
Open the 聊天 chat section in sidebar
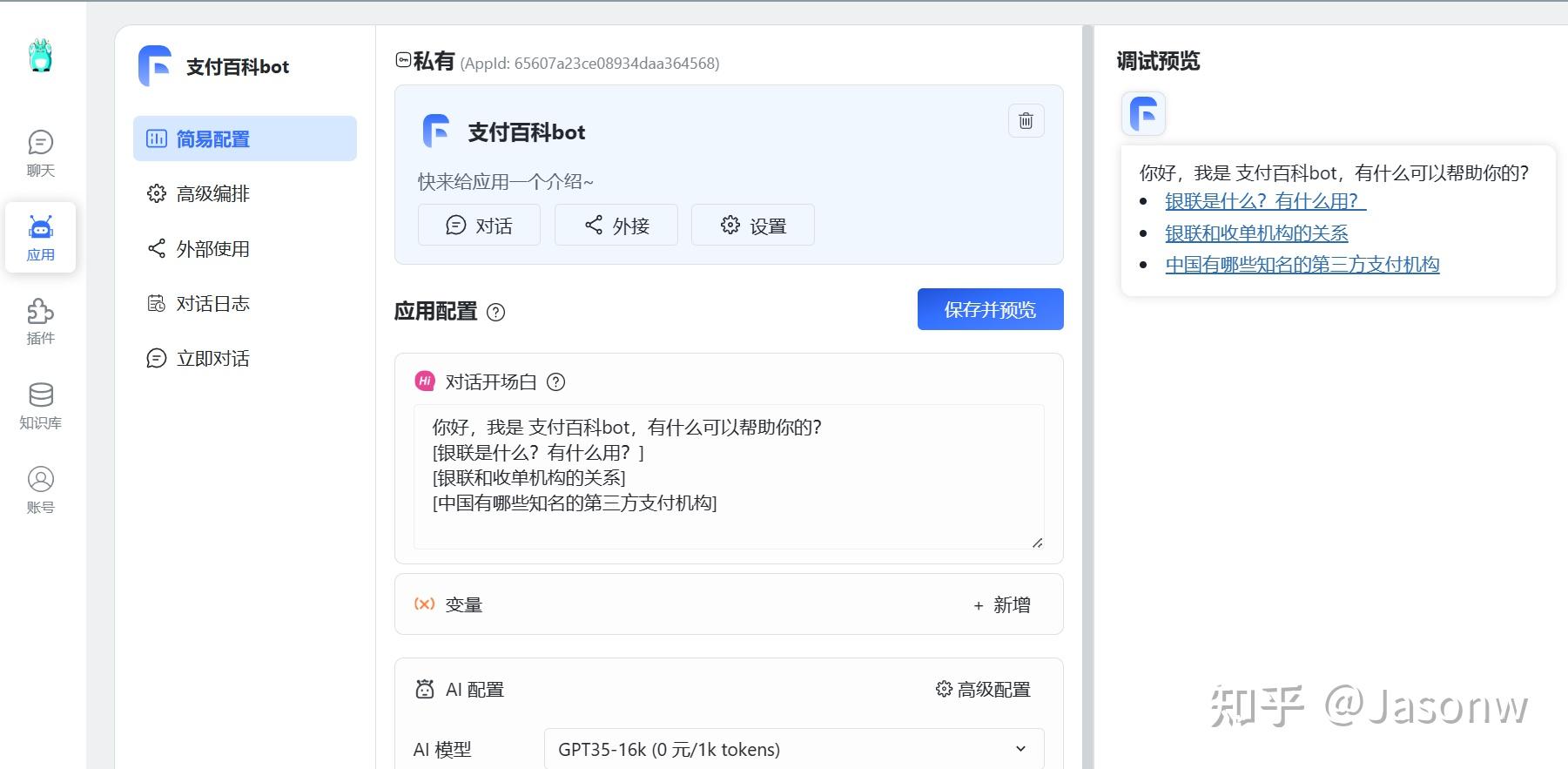(x=41, y=153)
